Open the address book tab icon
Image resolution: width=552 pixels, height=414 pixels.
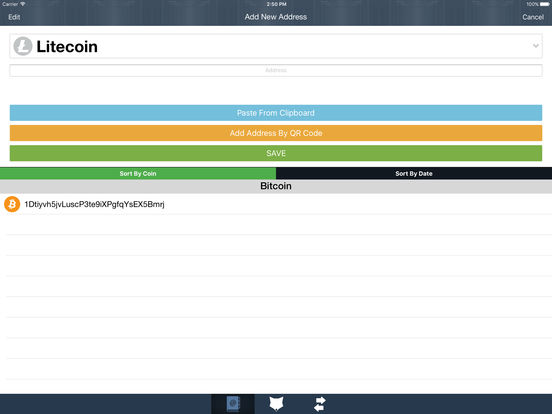[x=233, y=404]
